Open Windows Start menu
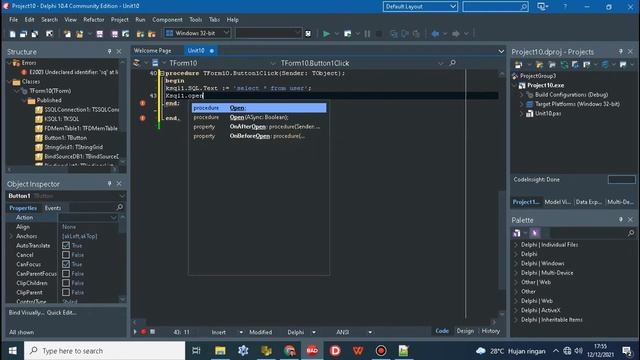This screenshot has width=640, height=360. click(13, 351)
